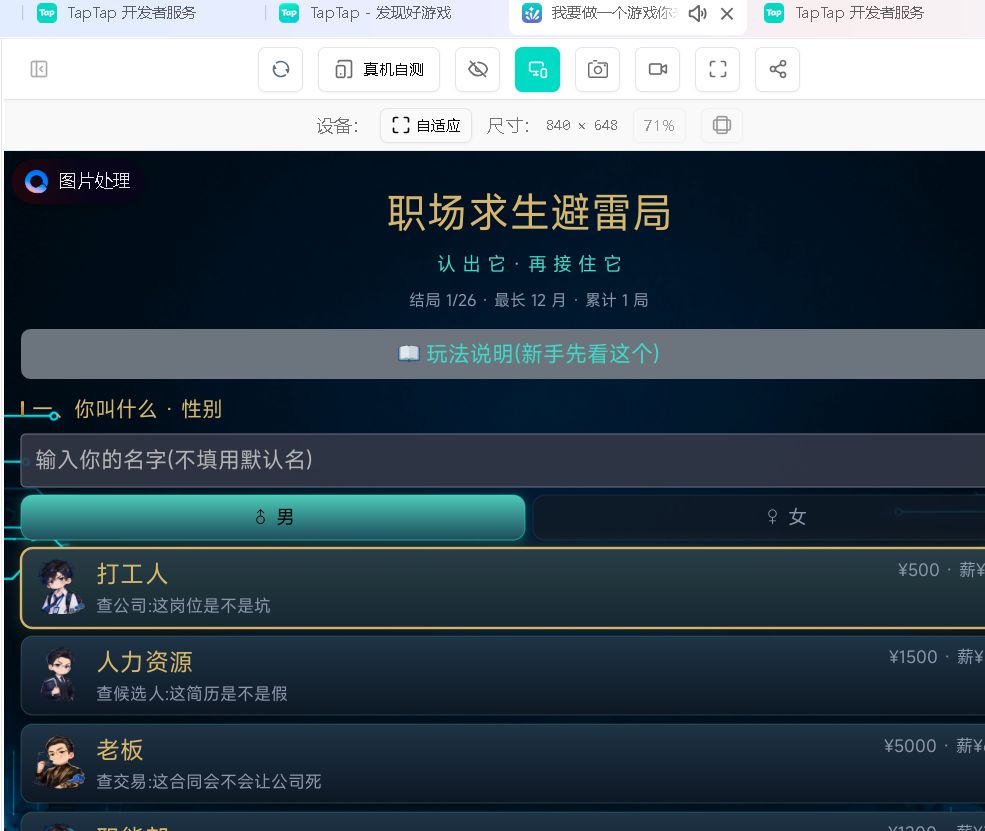This screenshot has height=831, width=985.
Task: Click the 图片处理 floating button
Action: [78, 182]
